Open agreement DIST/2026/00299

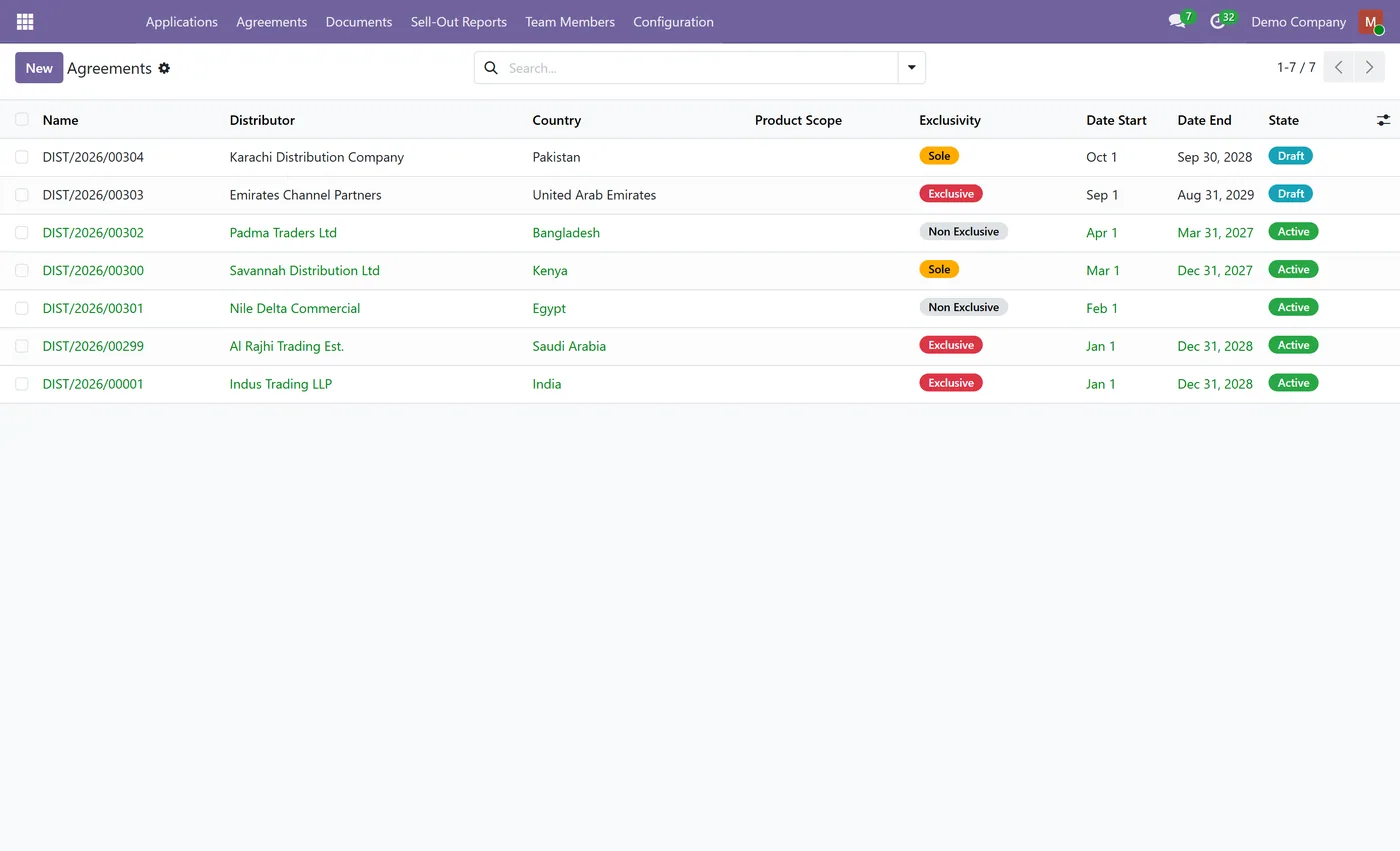(x=93, y=346)
